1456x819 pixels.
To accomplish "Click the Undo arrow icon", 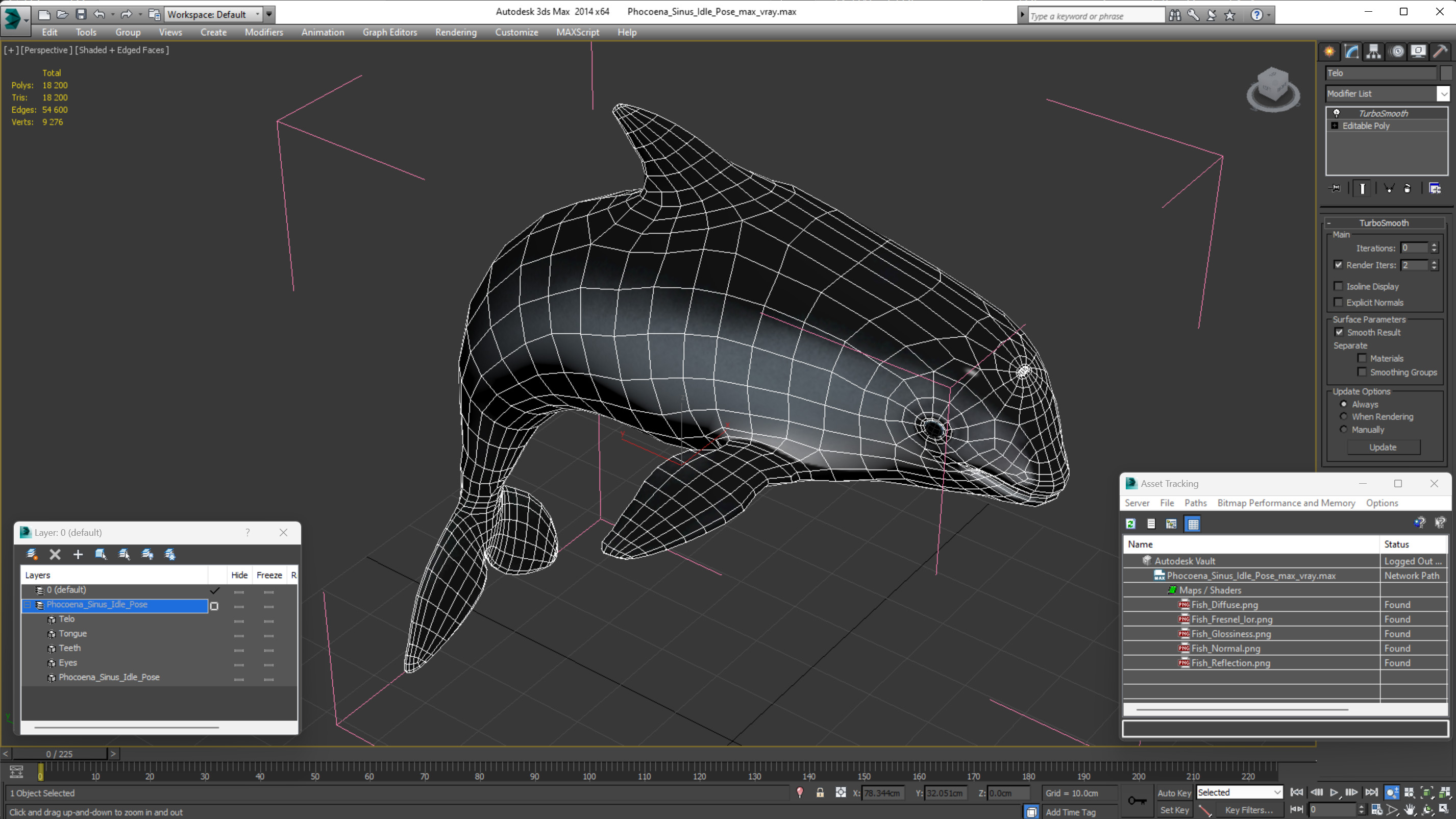I will pyautogui.click(x=100, y=14).
